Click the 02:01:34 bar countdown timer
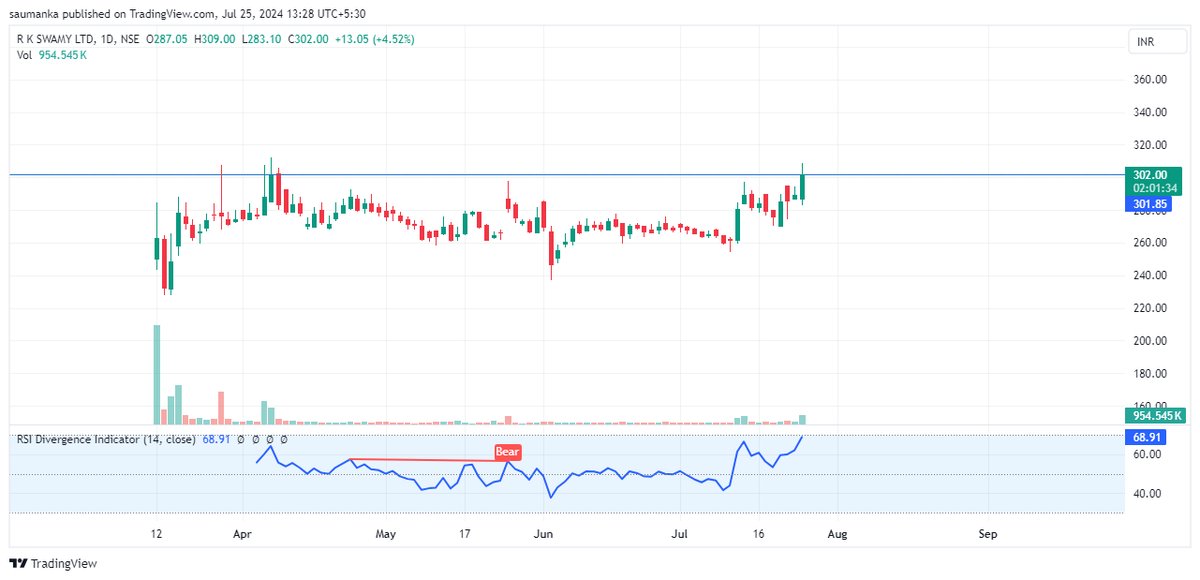Image resolution: width=1200 pixels, height=580 pixels. pos(1155,188)
